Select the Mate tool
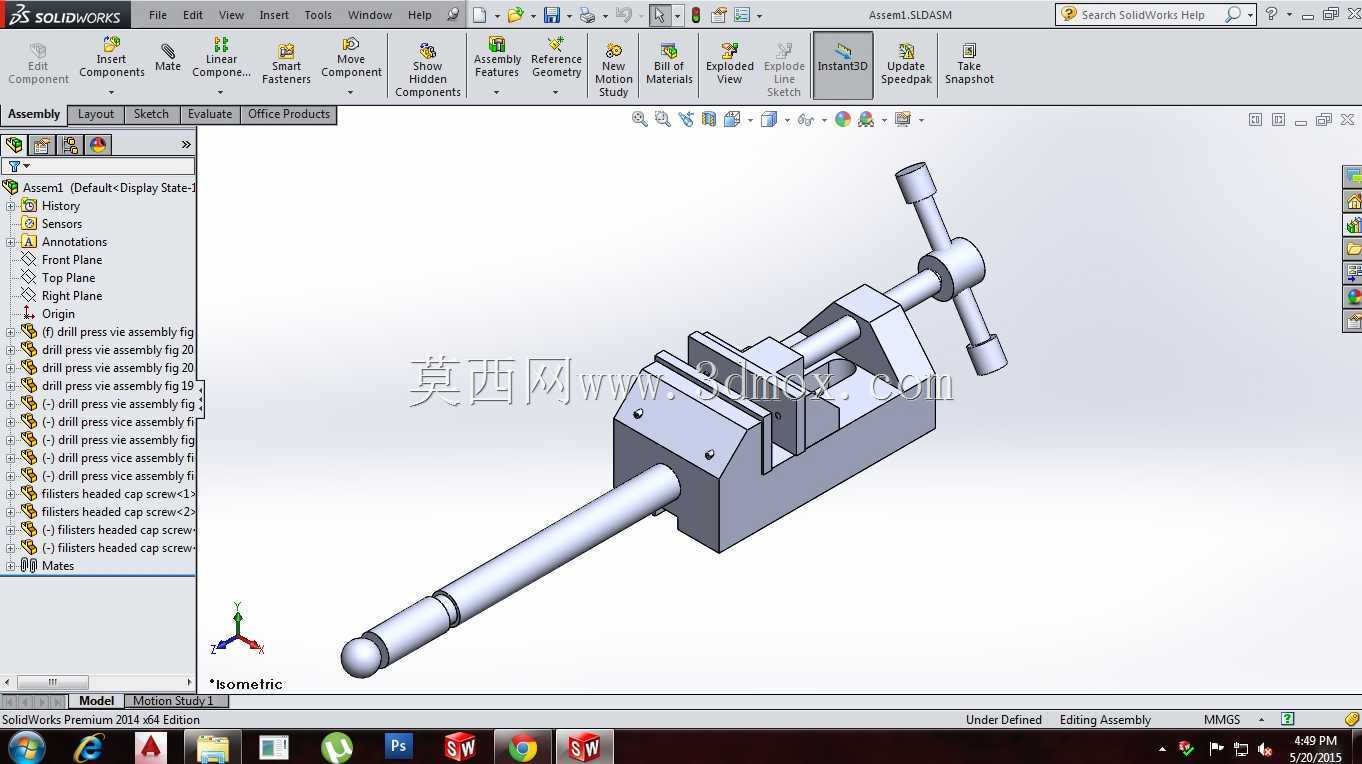 (x=168, y=58)
